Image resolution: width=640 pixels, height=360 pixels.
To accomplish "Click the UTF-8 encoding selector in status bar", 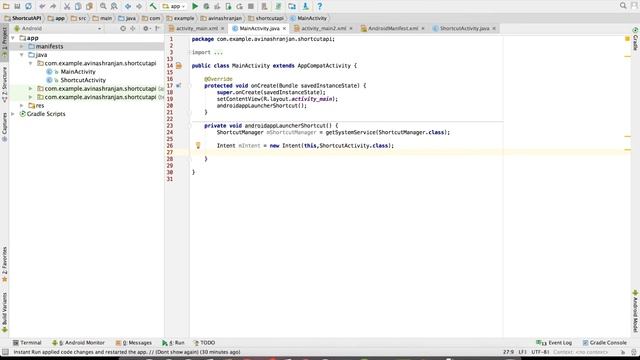I will pos(540,352).
